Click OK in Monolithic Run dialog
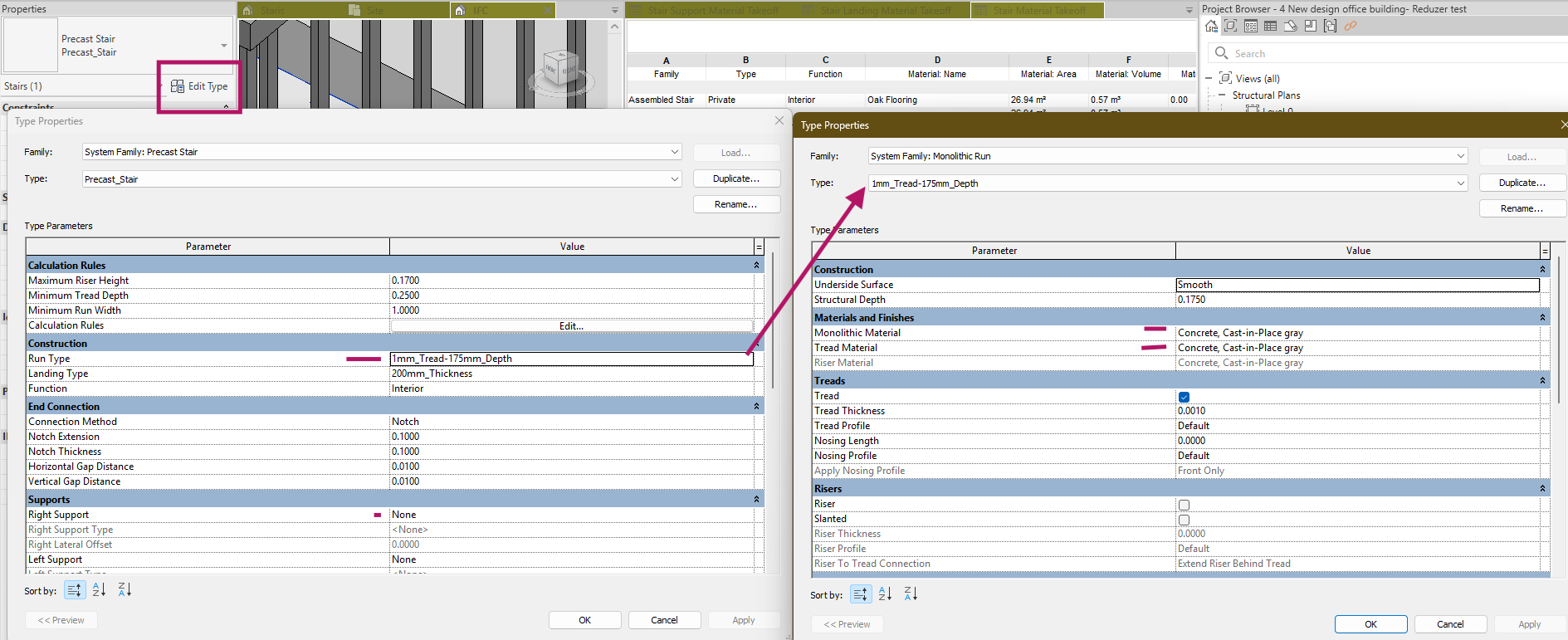This screenshot has width=1568, height=640. (x=1370, y=624)
